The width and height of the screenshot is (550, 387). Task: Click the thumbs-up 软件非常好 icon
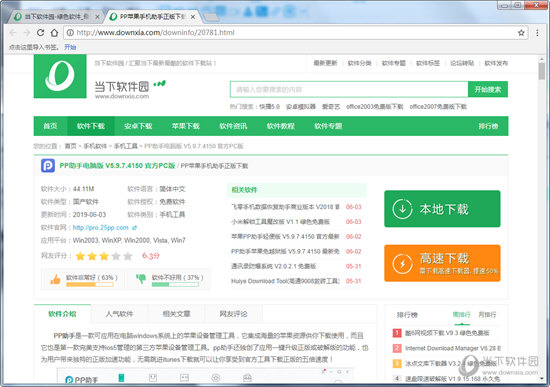pyautogui.click(x=55, y=279)
